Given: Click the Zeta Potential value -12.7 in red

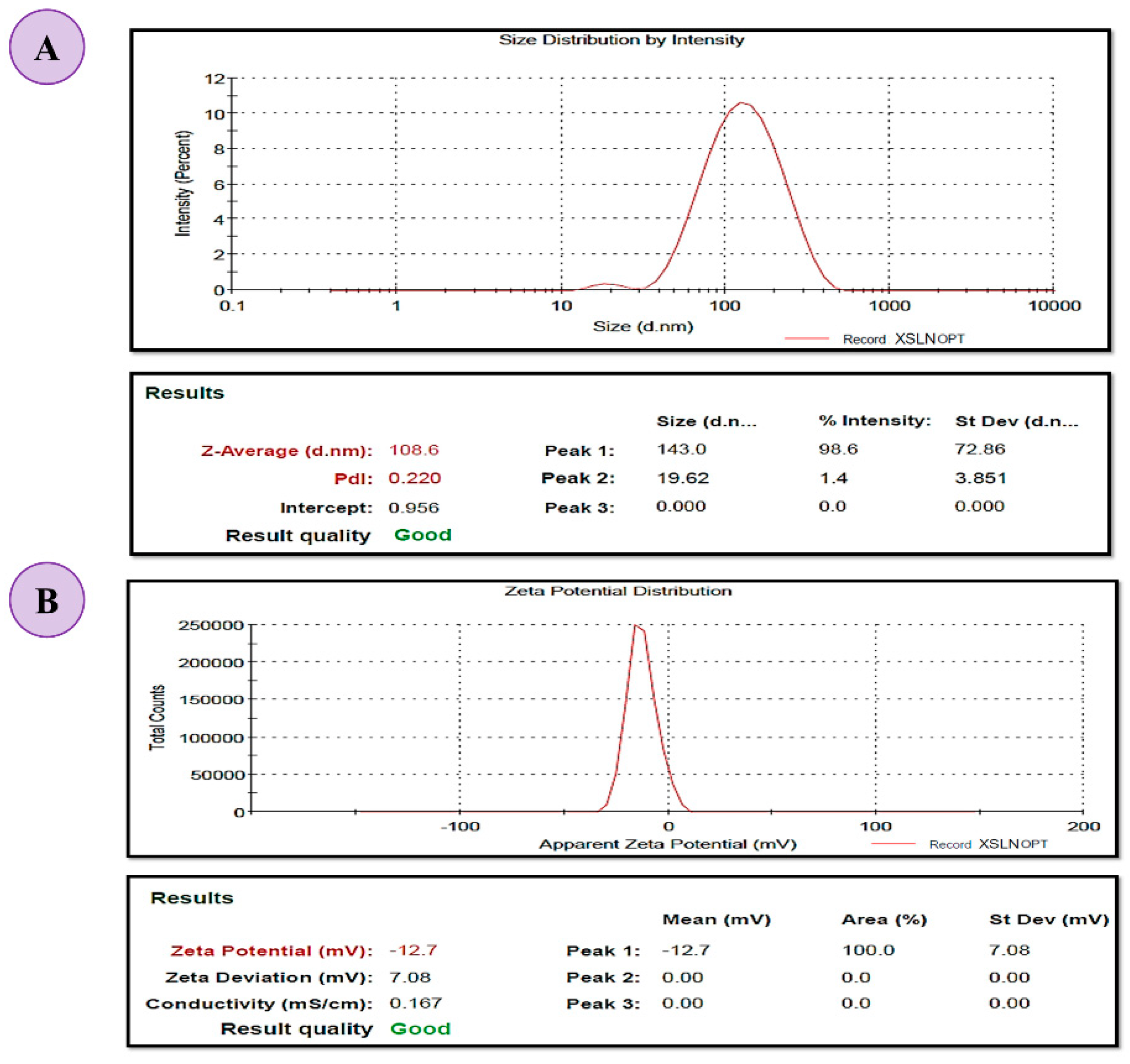Looking at the screenshot, I should 413,950.
